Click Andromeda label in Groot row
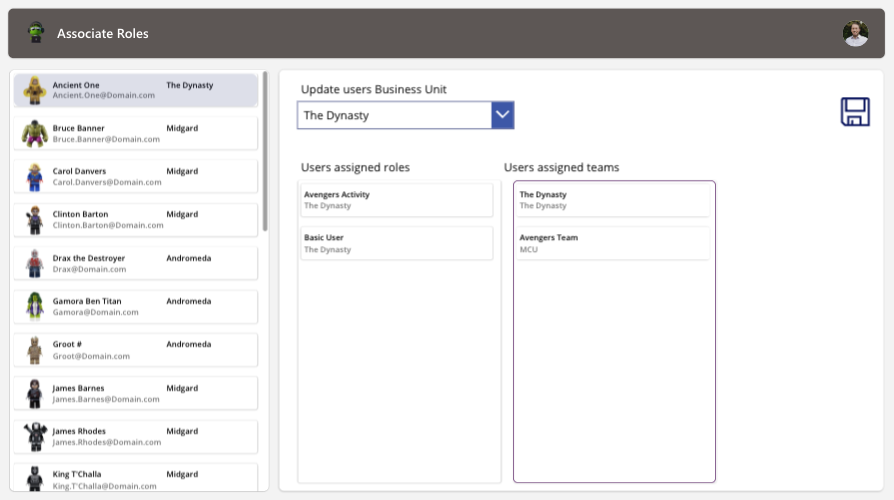 point(189,344)
